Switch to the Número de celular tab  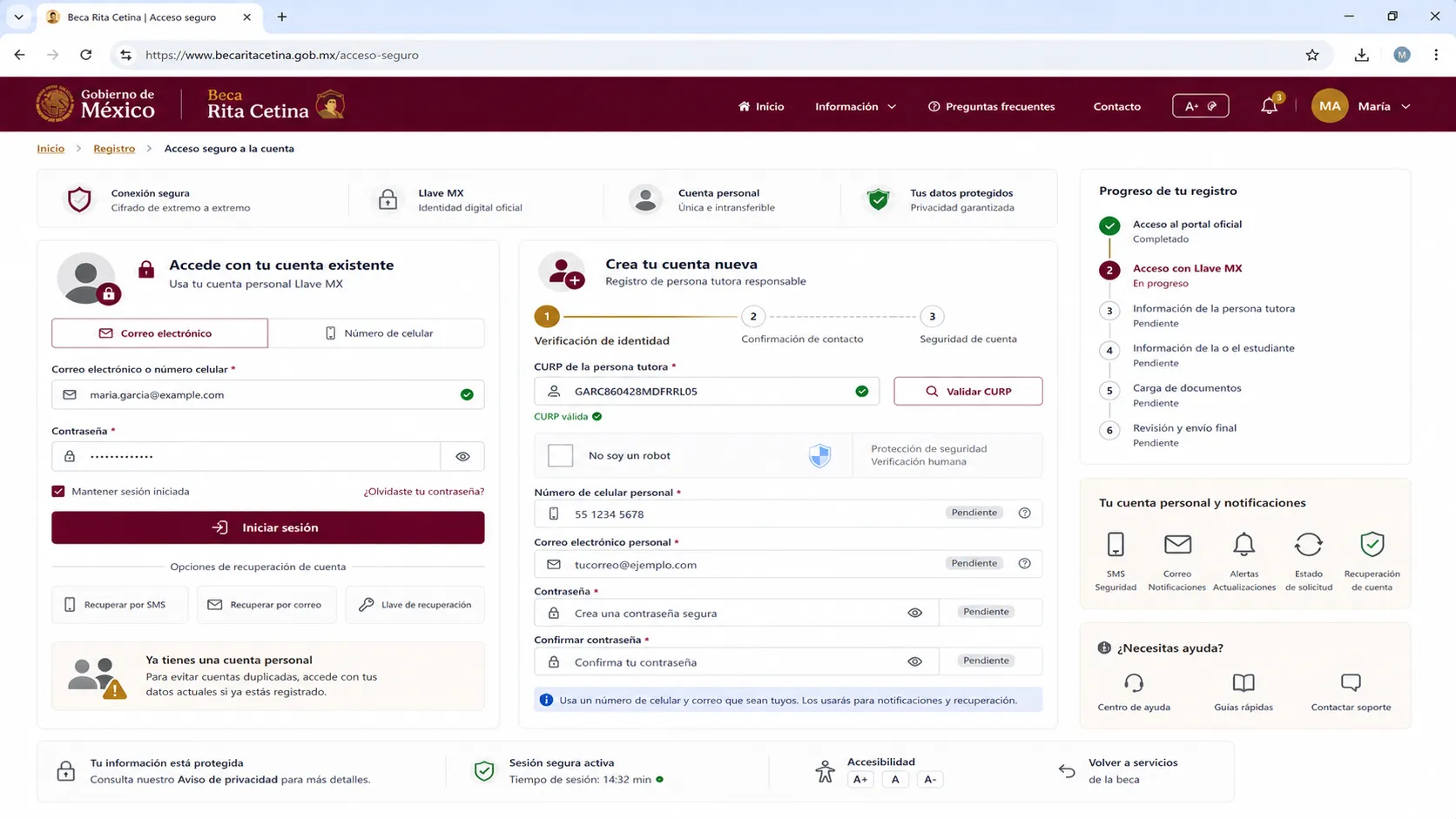pos(377,333)
